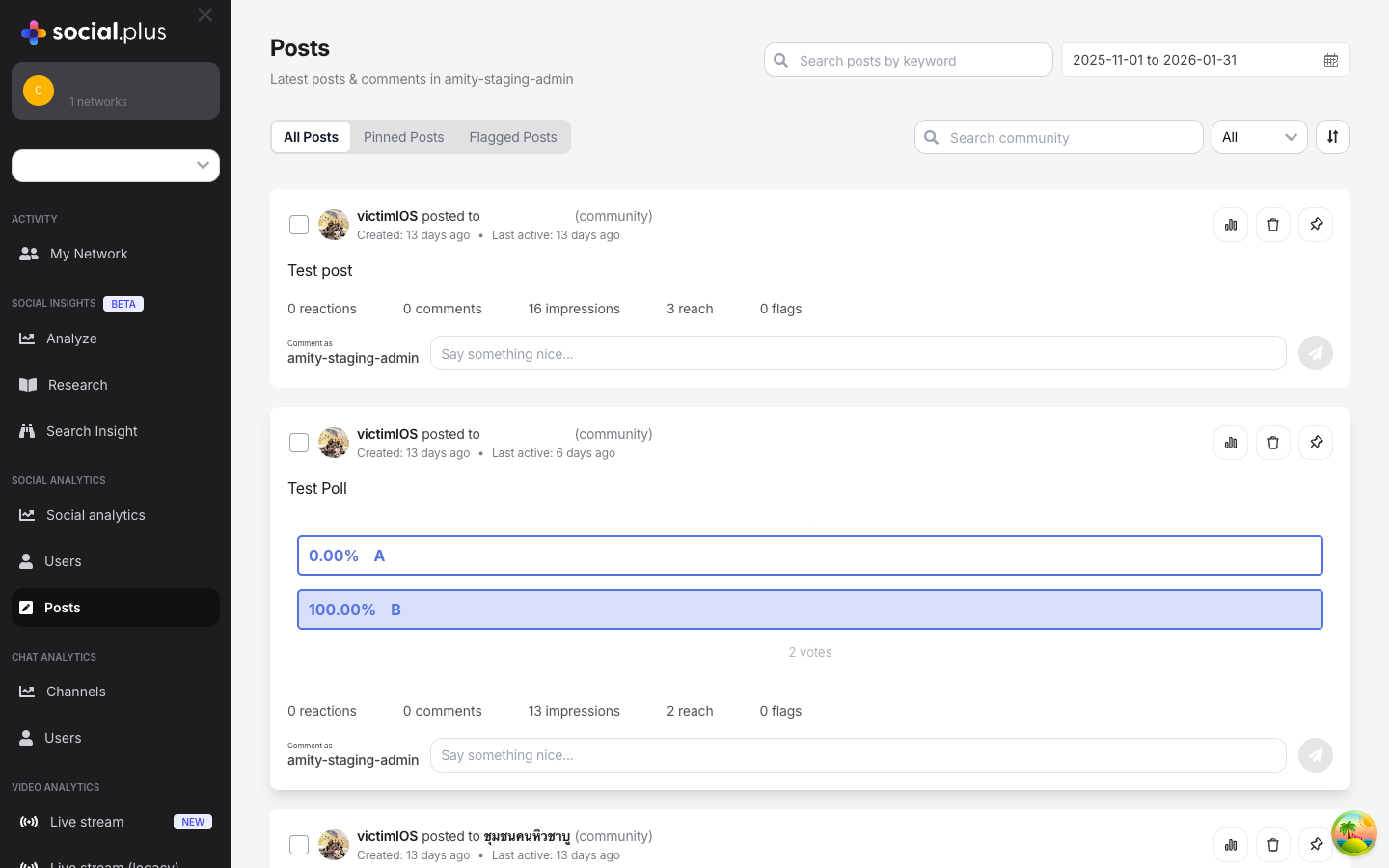Viewport: 1389px width, 868px height.
Task: Toggle the sort order button
Action: tap(1332, 137)
